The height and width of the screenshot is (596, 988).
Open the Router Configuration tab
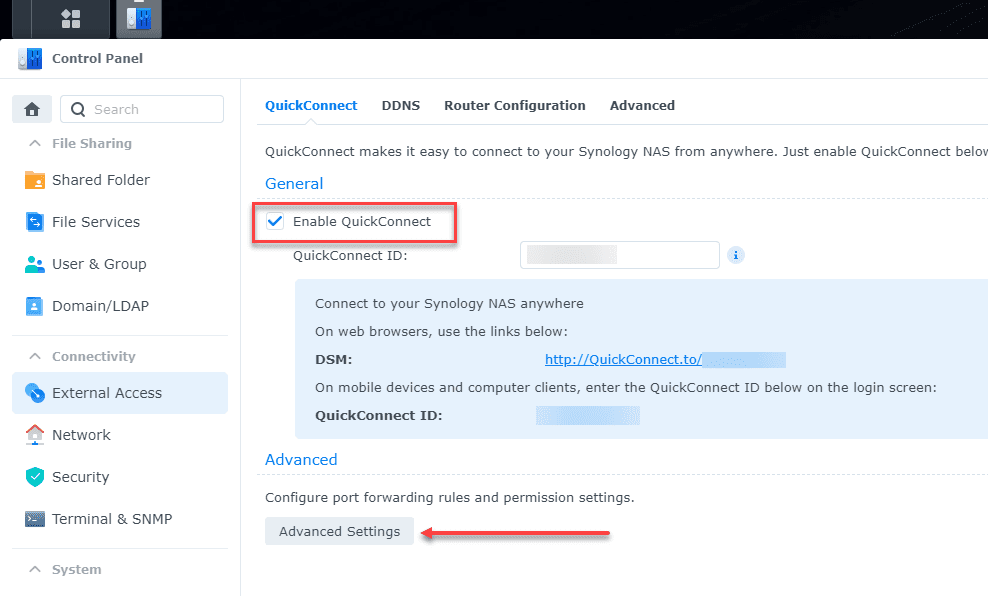[514, 105]
